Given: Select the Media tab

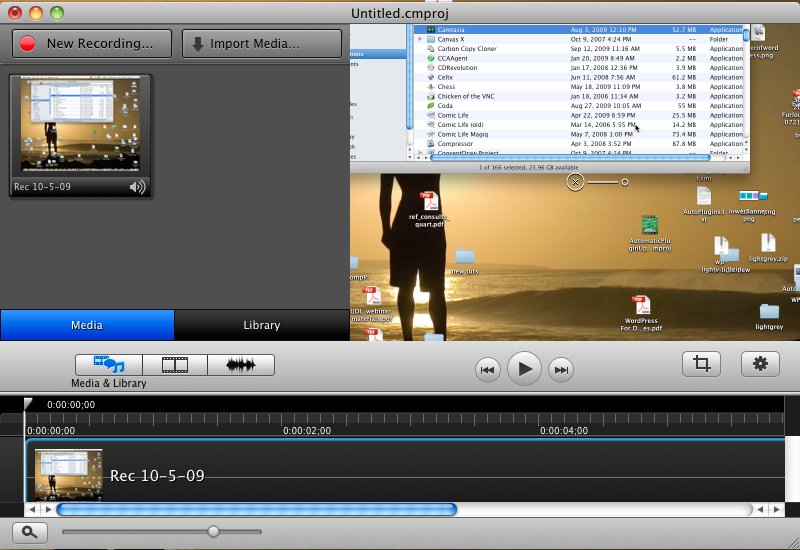Looking at the screenshot, I should coord(87,325).
